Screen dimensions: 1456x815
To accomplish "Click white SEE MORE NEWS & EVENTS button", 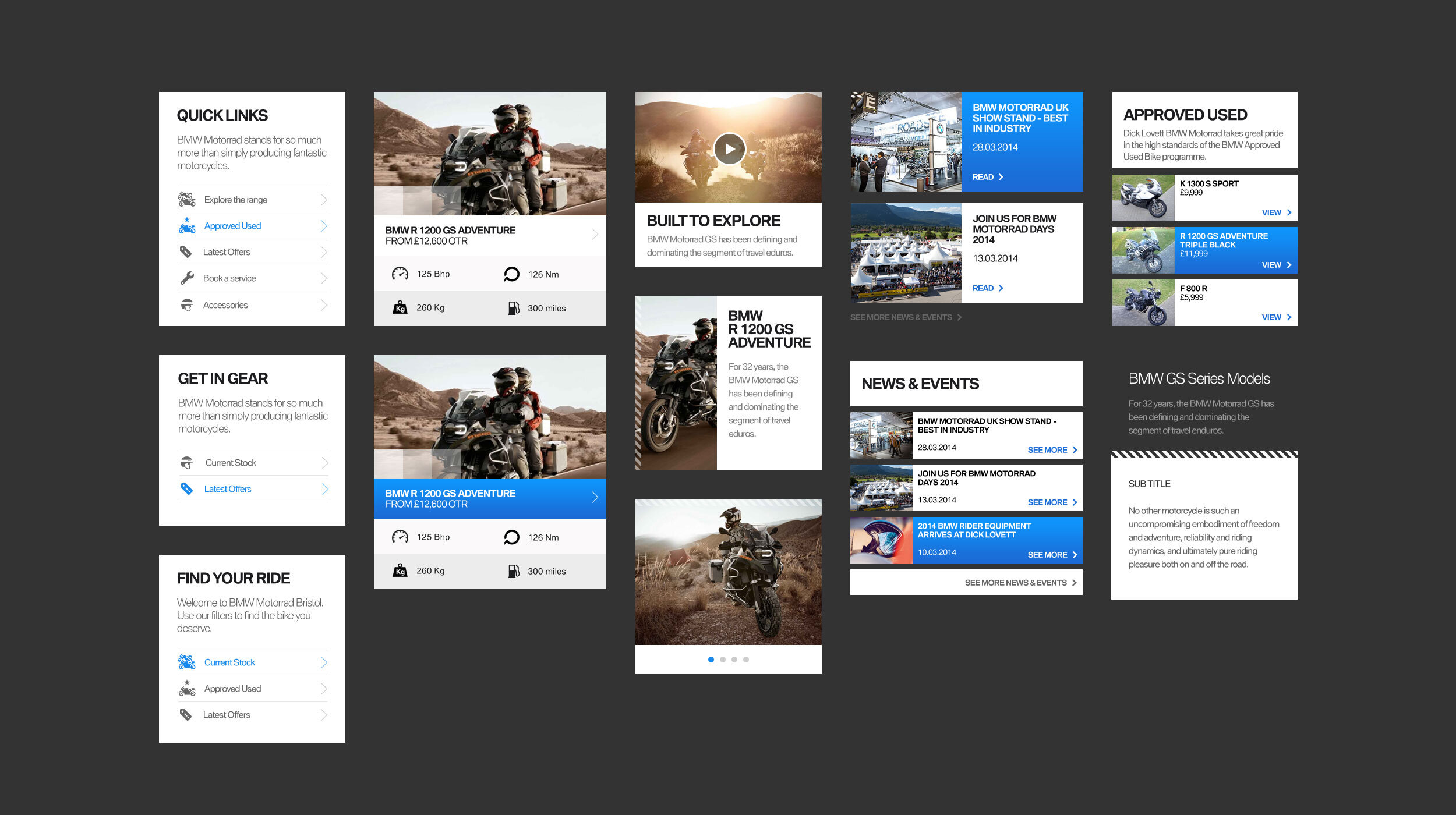I will pos(966,582).
